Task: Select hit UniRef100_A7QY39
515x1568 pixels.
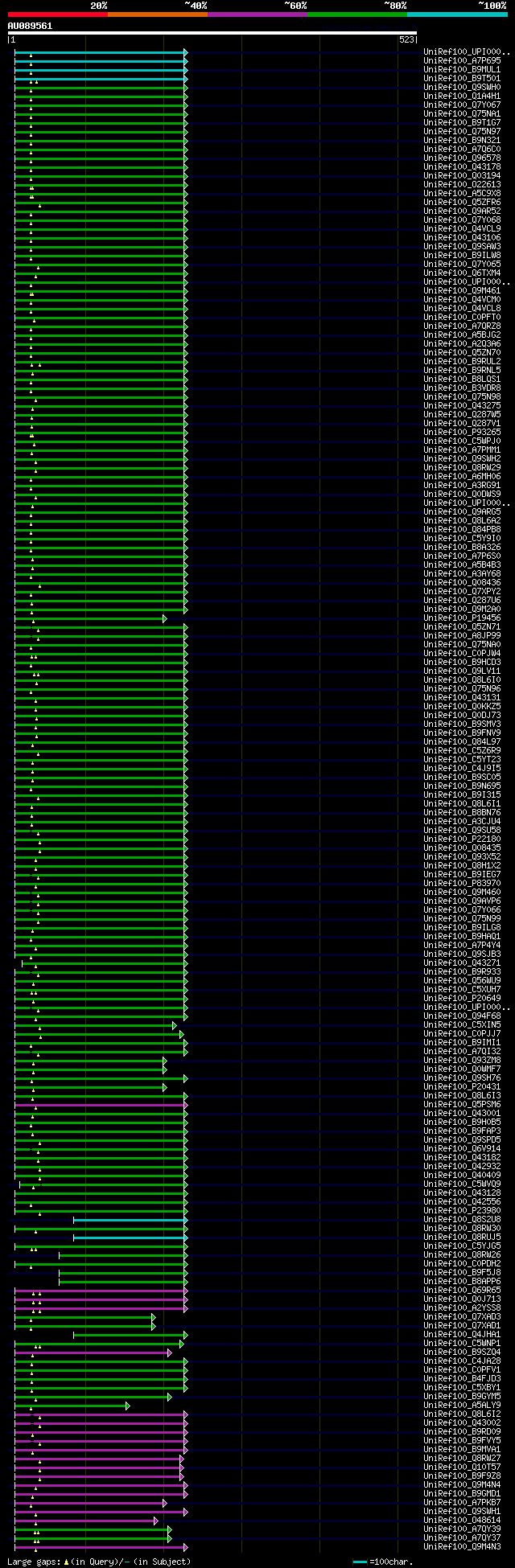Action: 462,1529
